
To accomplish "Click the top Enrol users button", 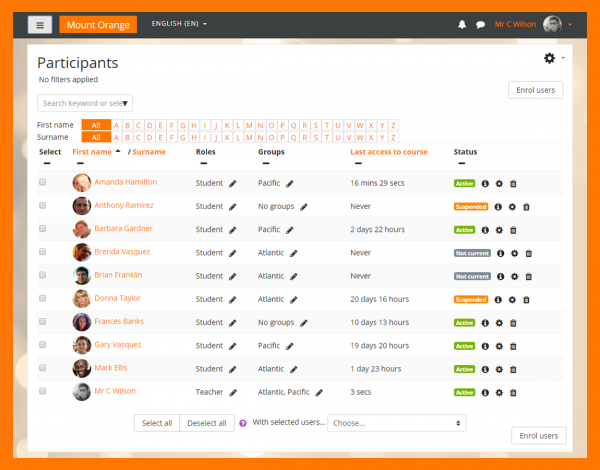I will pos(536,90).
